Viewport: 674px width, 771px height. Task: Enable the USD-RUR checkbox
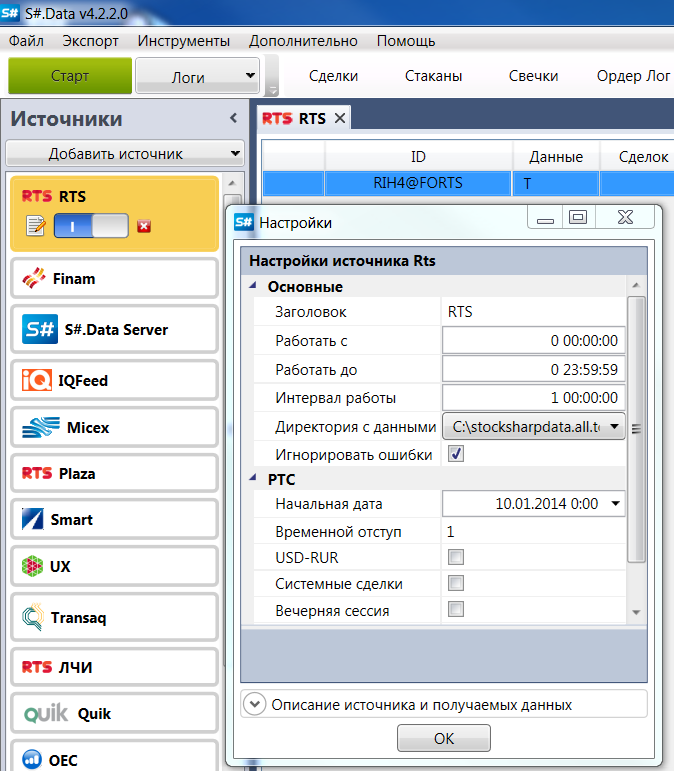[x=456, y=557]
